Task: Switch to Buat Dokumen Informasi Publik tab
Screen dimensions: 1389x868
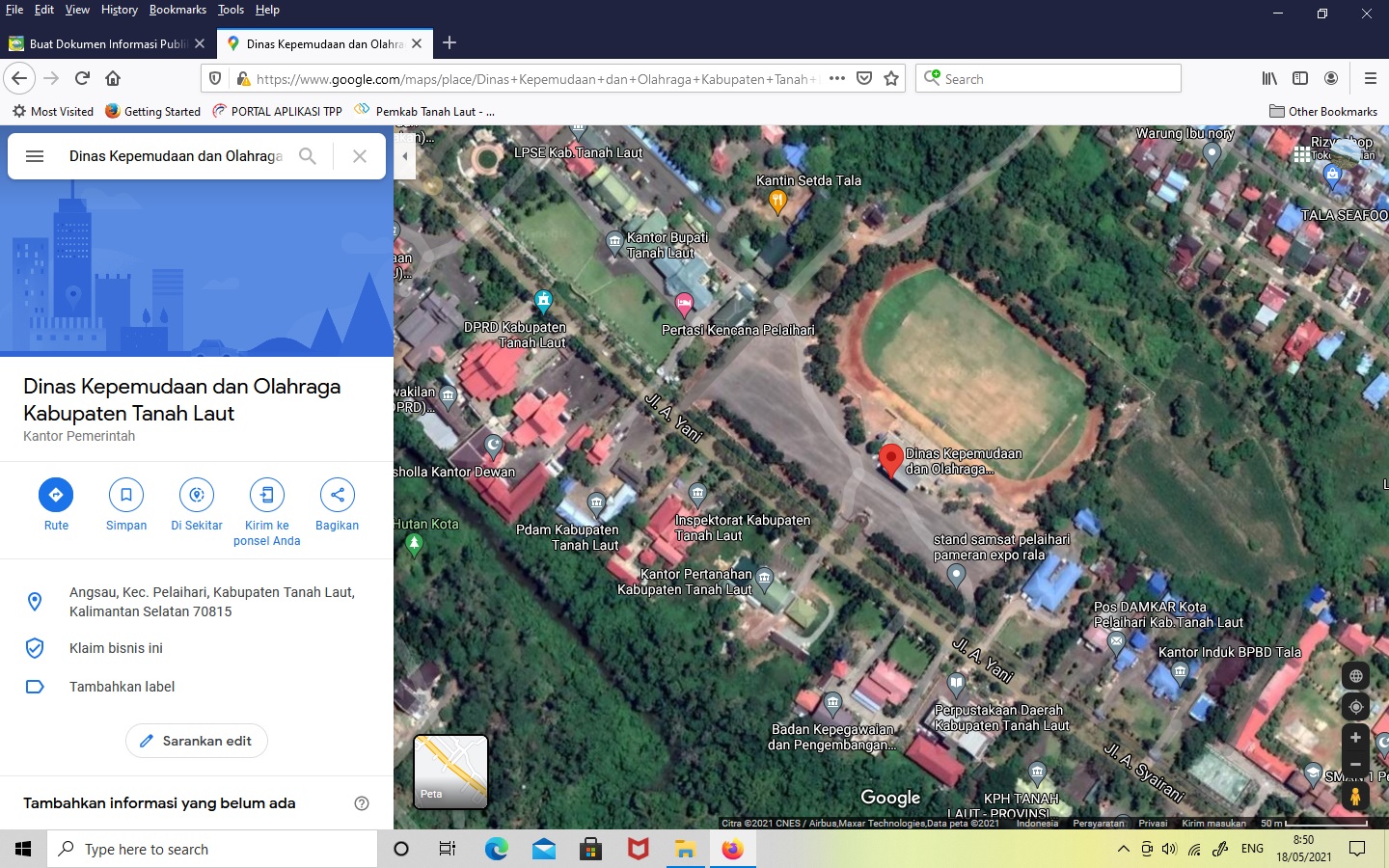Action: [106, 43]
